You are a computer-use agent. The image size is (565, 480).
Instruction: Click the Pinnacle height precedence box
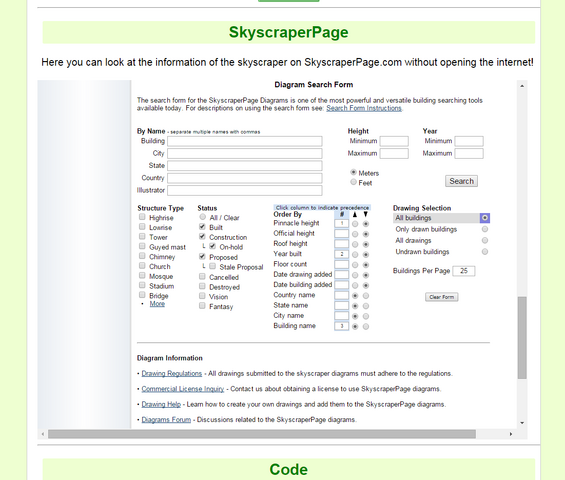341,223
